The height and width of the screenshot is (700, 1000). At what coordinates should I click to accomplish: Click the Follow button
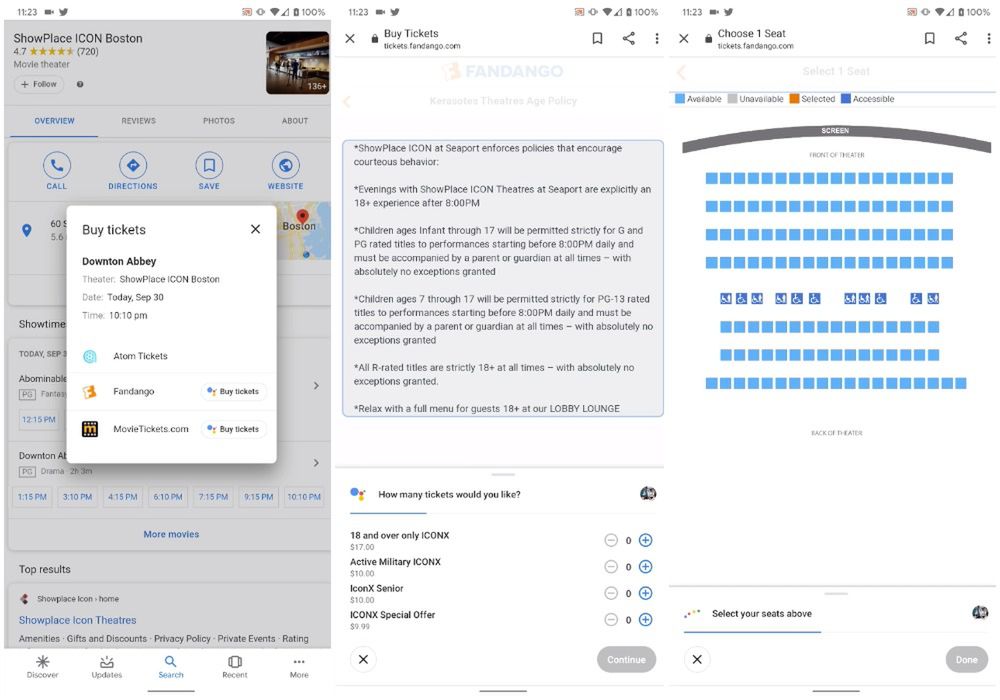tap(39, 84)
